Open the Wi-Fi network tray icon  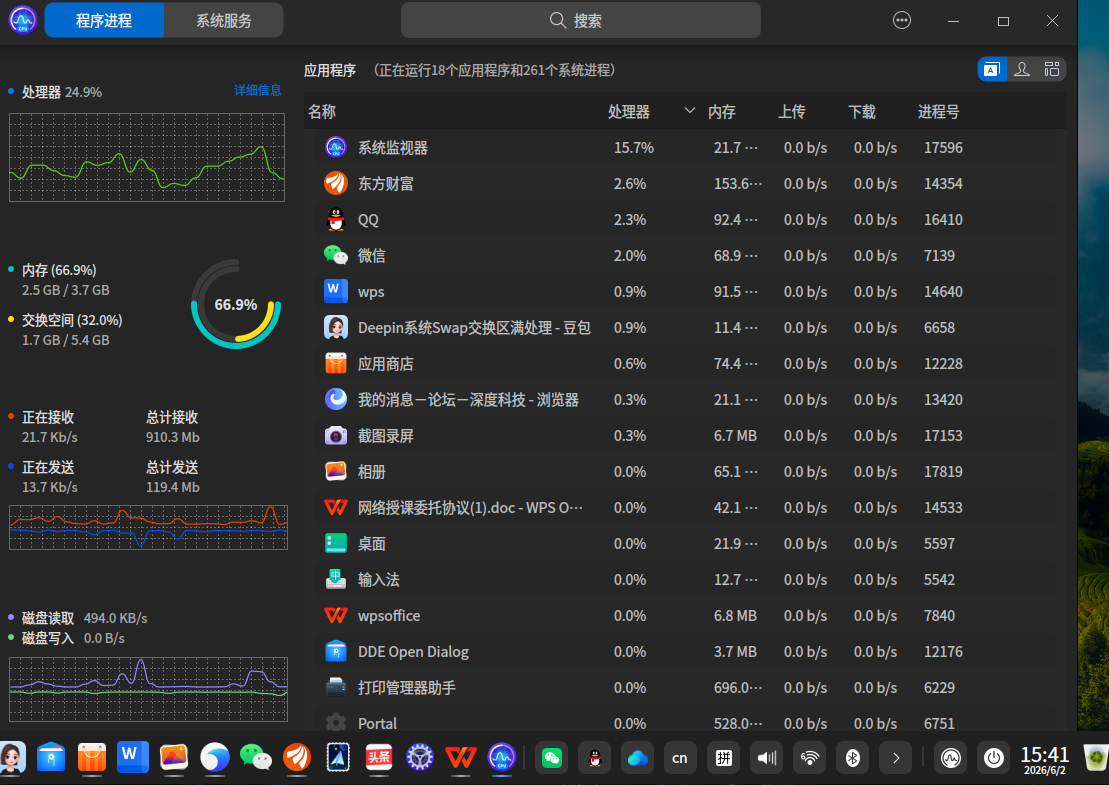[810, 758]
